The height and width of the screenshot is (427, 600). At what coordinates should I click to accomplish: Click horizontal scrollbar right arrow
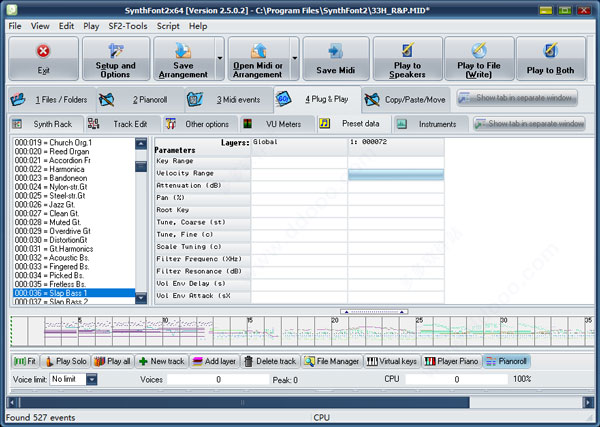coord(588,402)
